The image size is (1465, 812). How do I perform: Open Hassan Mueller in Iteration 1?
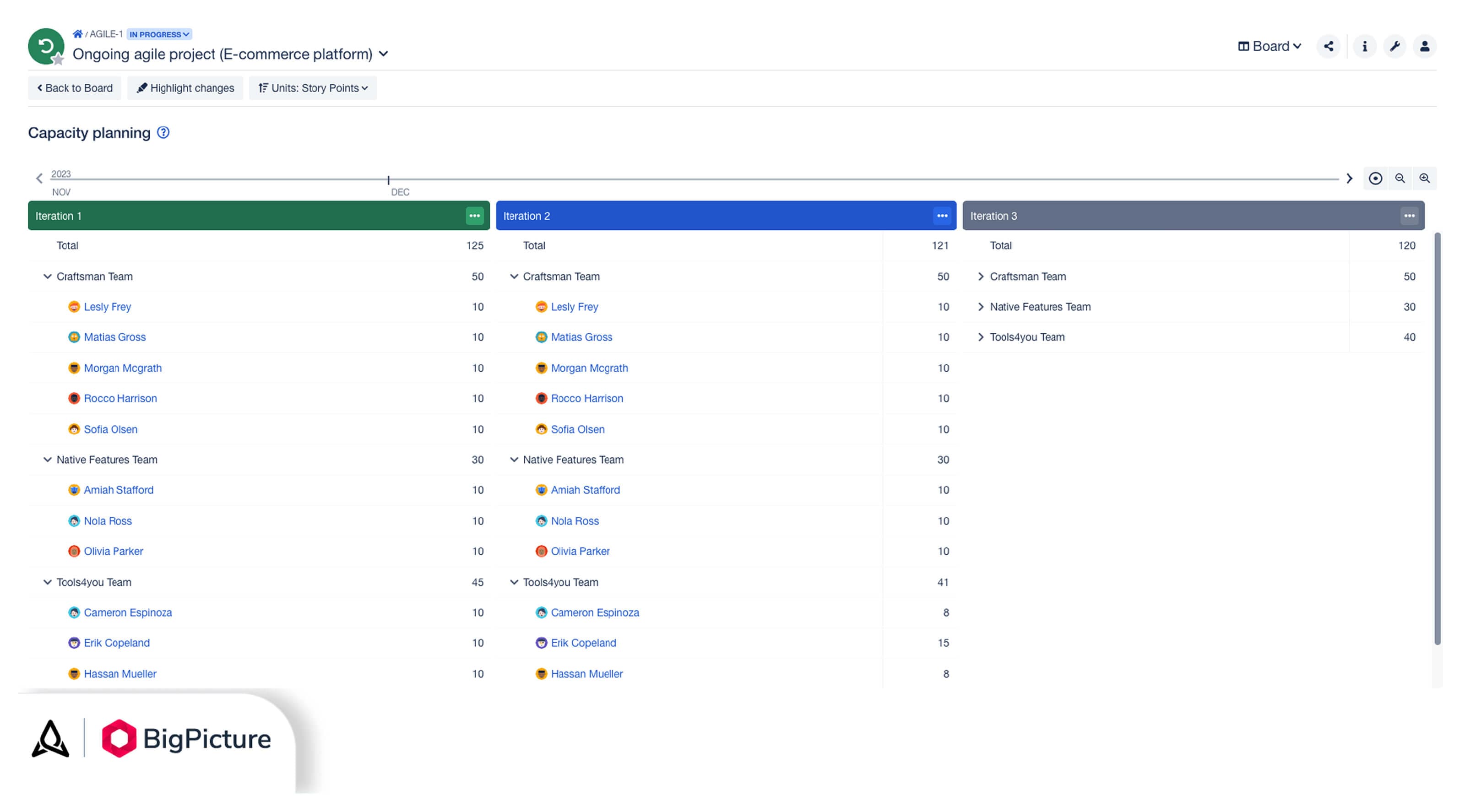click(120, 674)
